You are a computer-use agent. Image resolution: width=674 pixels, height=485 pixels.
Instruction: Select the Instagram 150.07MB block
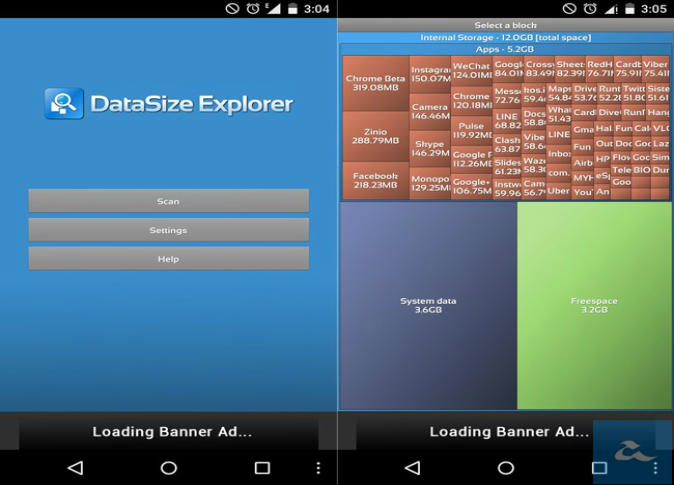tap(430, 74)
